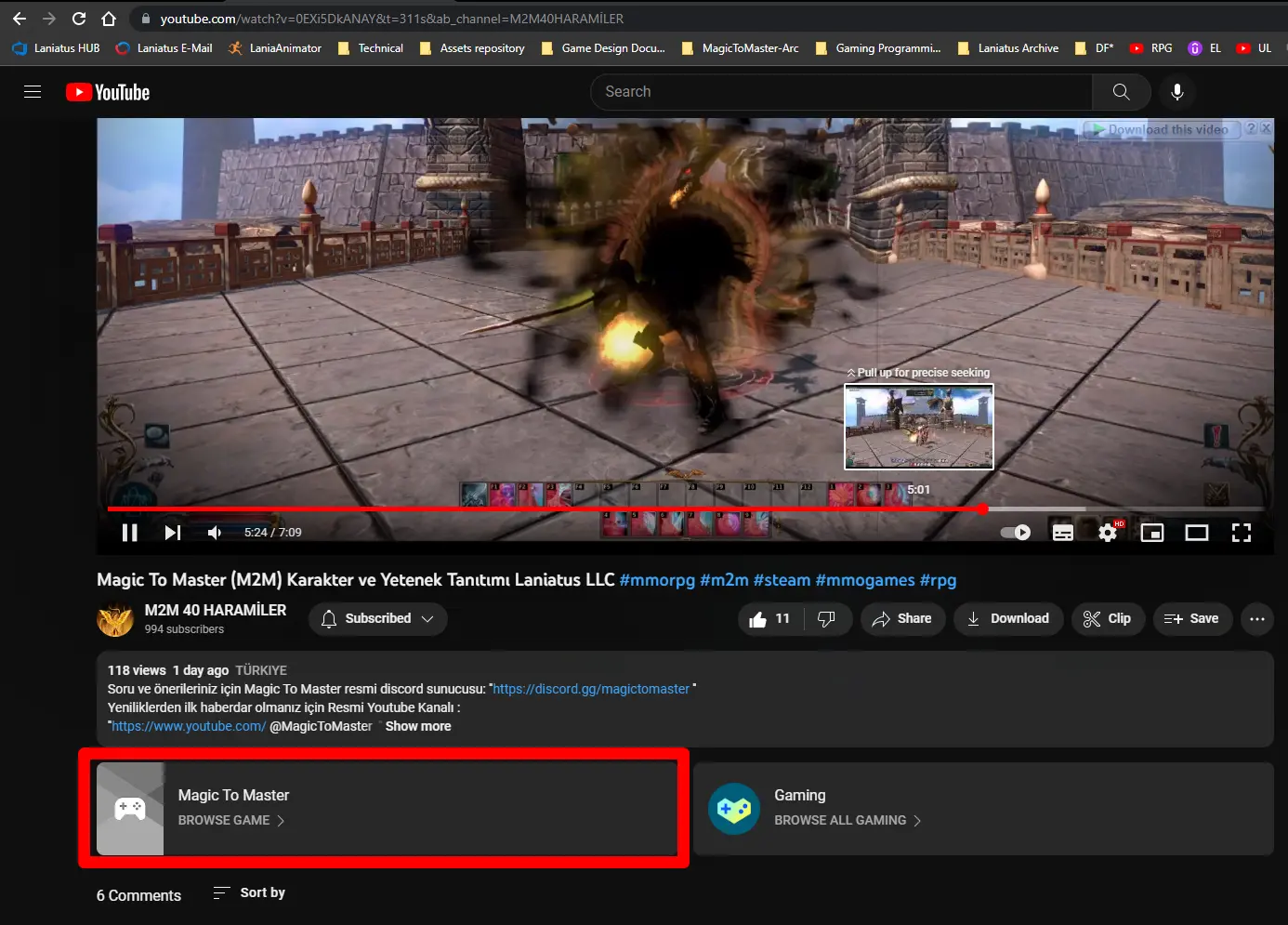This screenshot has width=1288, height=925.
Task: Open the LaniaAnimator bookmark
Action: [x=275, y=48]
